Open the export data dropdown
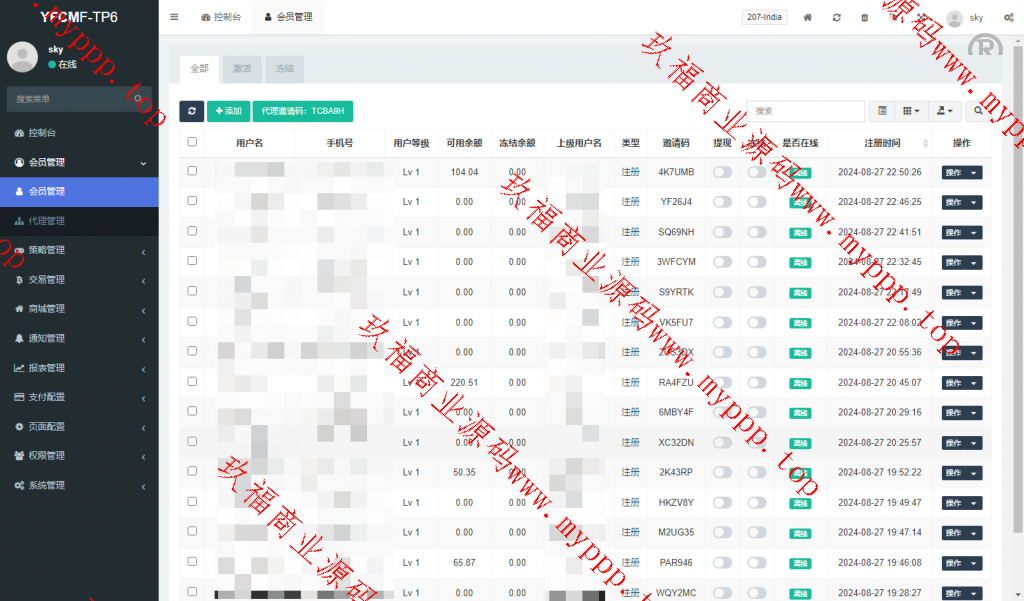This screenshot has width=1024, height=601. click(945, 111)
